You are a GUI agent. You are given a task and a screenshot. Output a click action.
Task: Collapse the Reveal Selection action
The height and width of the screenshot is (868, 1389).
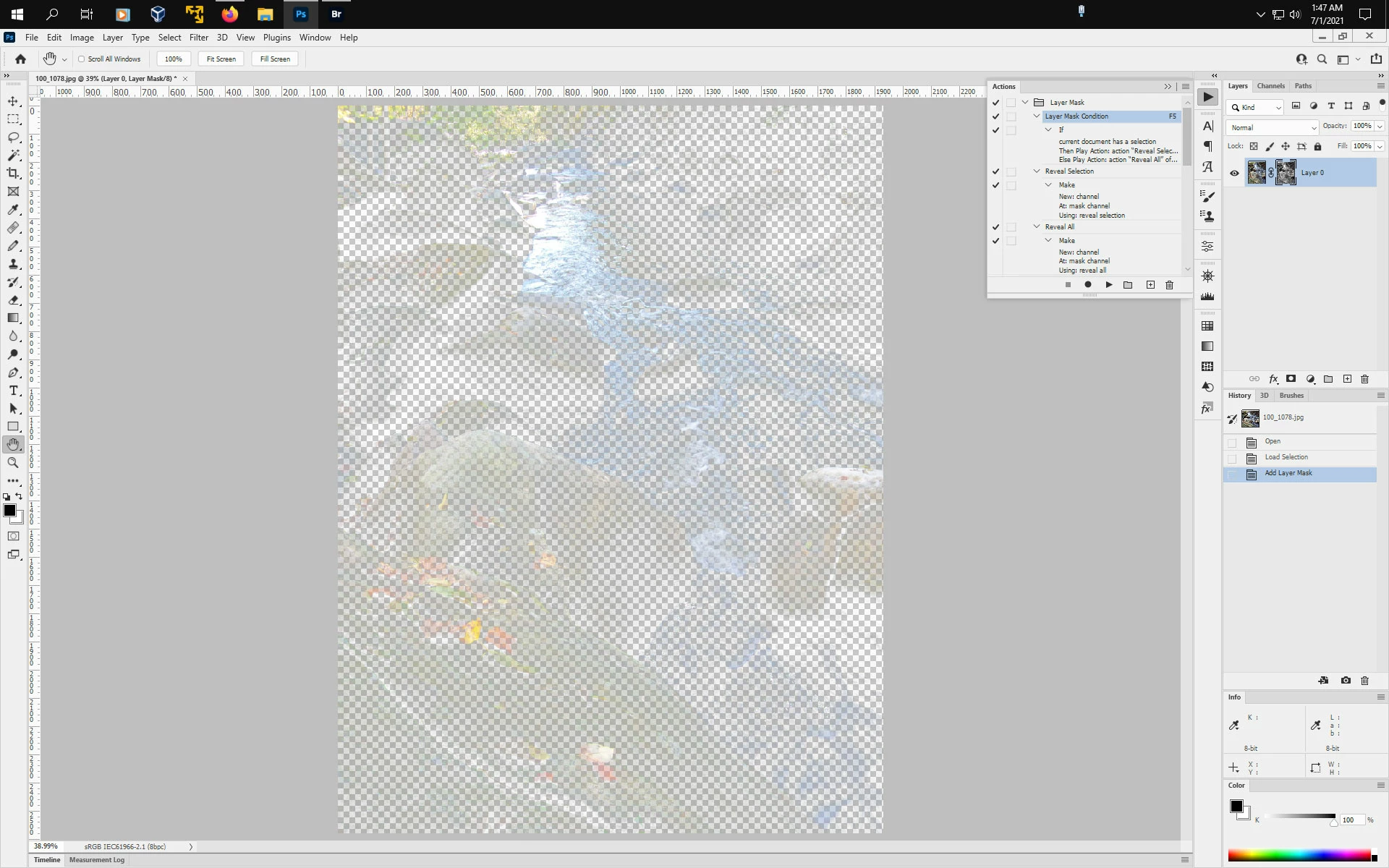point(1037,171)
